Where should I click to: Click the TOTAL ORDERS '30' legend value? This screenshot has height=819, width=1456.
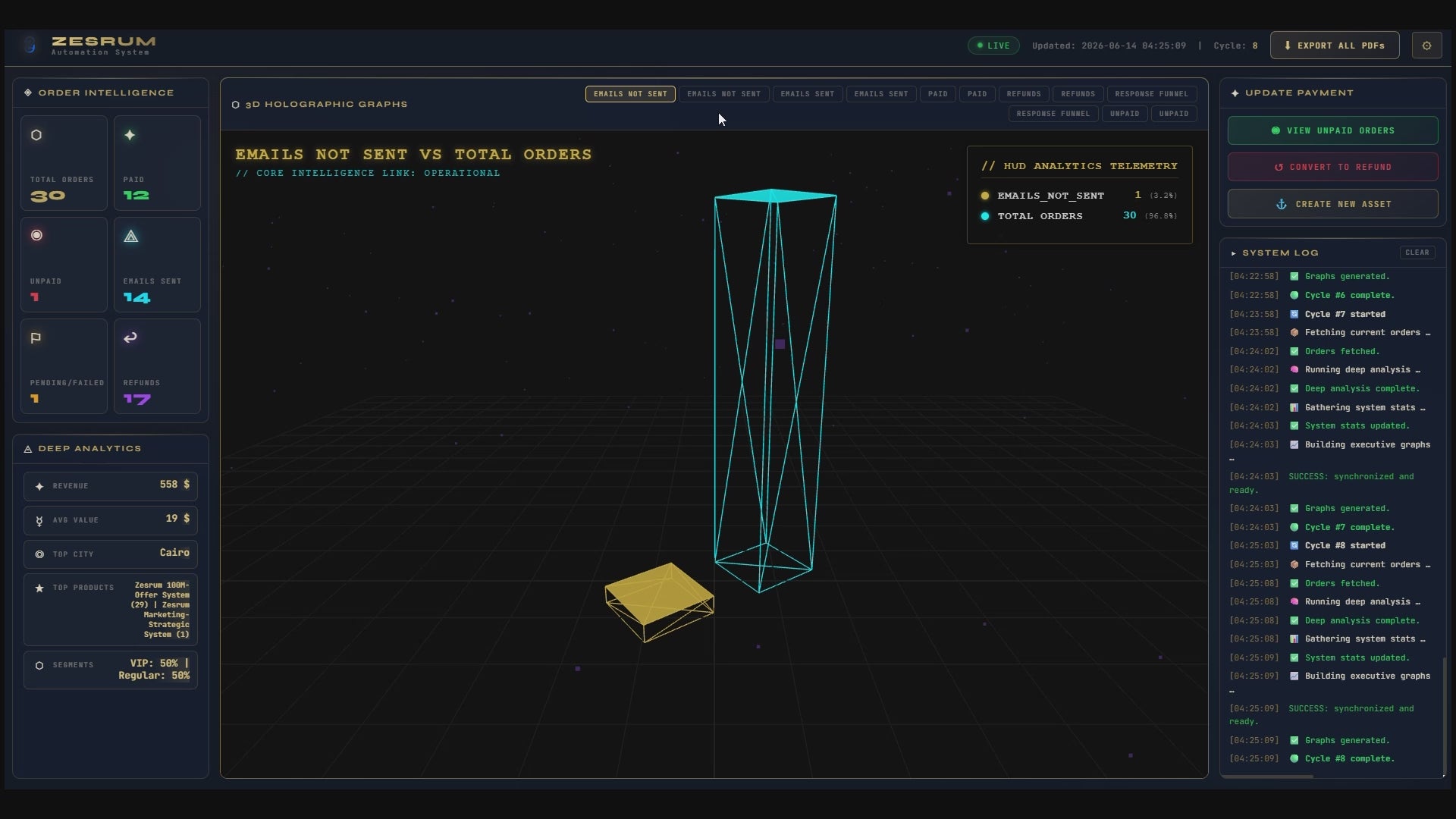point(1129,216)
